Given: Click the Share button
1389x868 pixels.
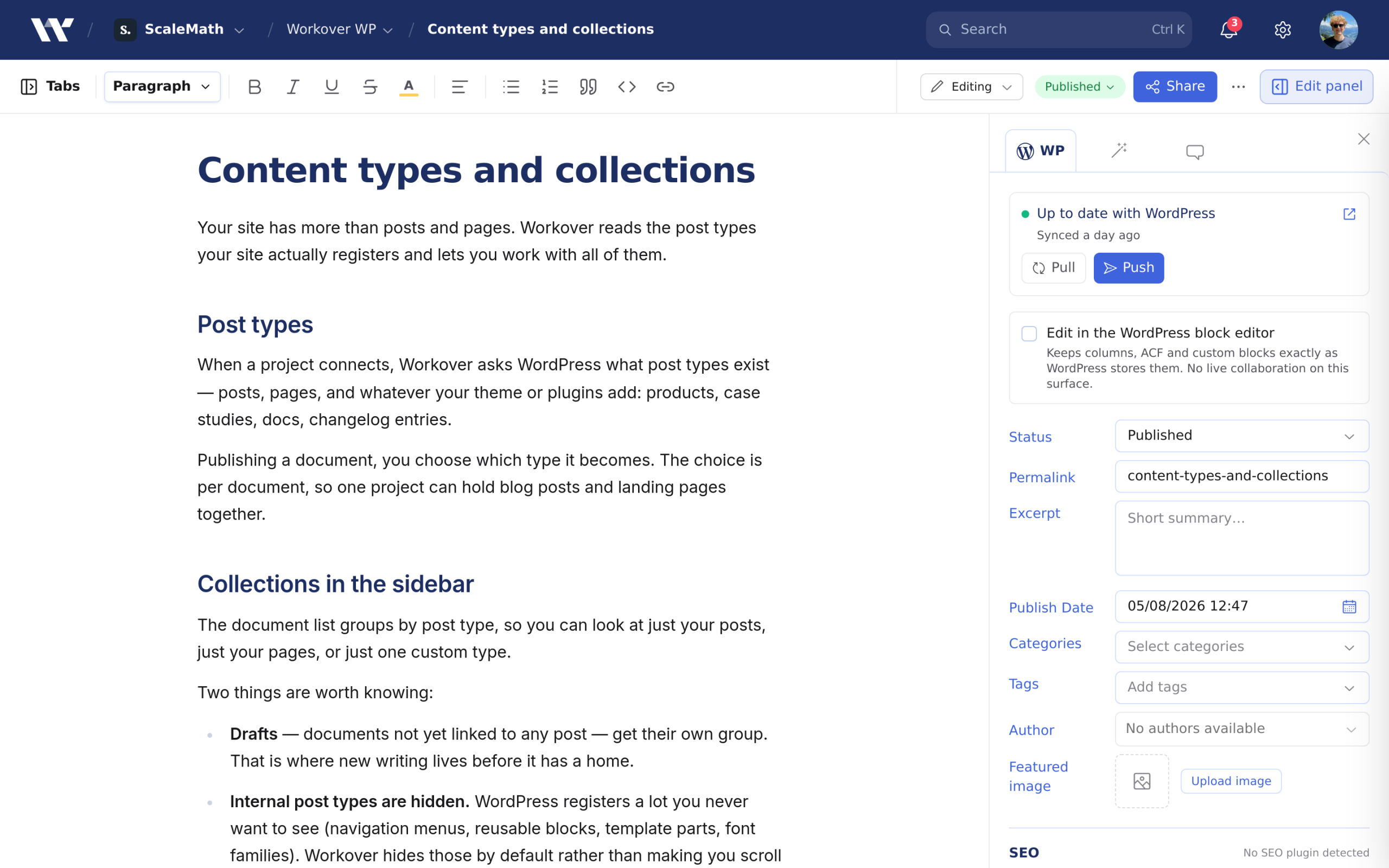Looking at the screenshot, I should [1174, 87].
